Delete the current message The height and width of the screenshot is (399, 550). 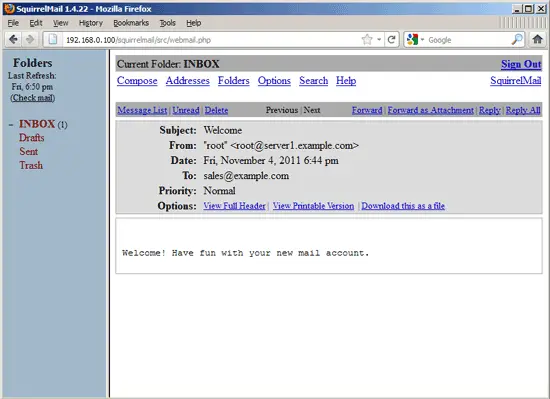216,110
